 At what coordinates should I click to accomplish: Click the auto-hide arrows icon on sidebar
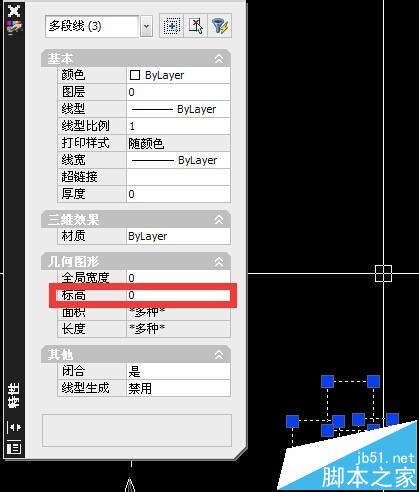[14, 427]
